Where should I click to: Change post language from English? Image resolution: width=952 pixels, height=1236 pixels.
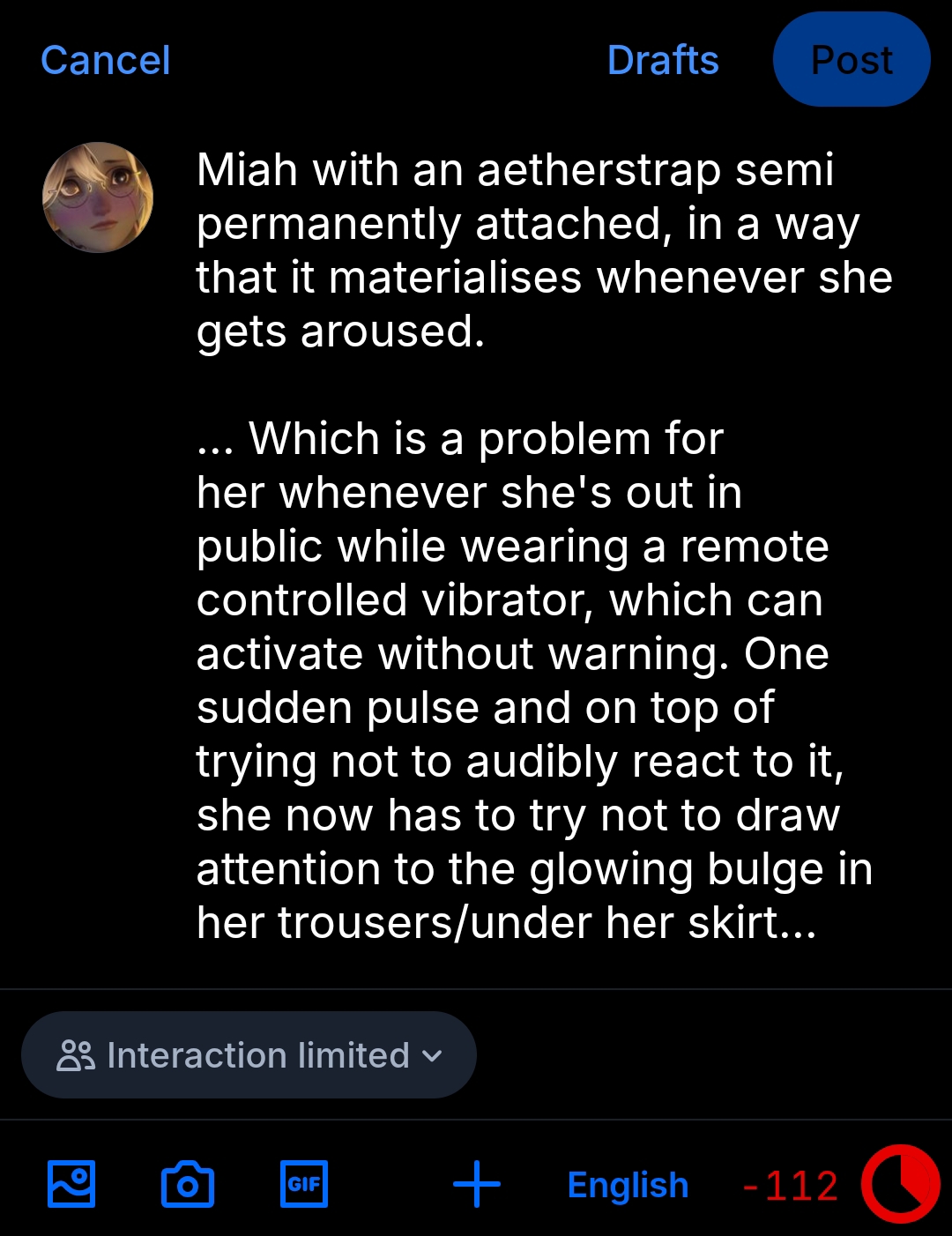[x=628, y=1186]
